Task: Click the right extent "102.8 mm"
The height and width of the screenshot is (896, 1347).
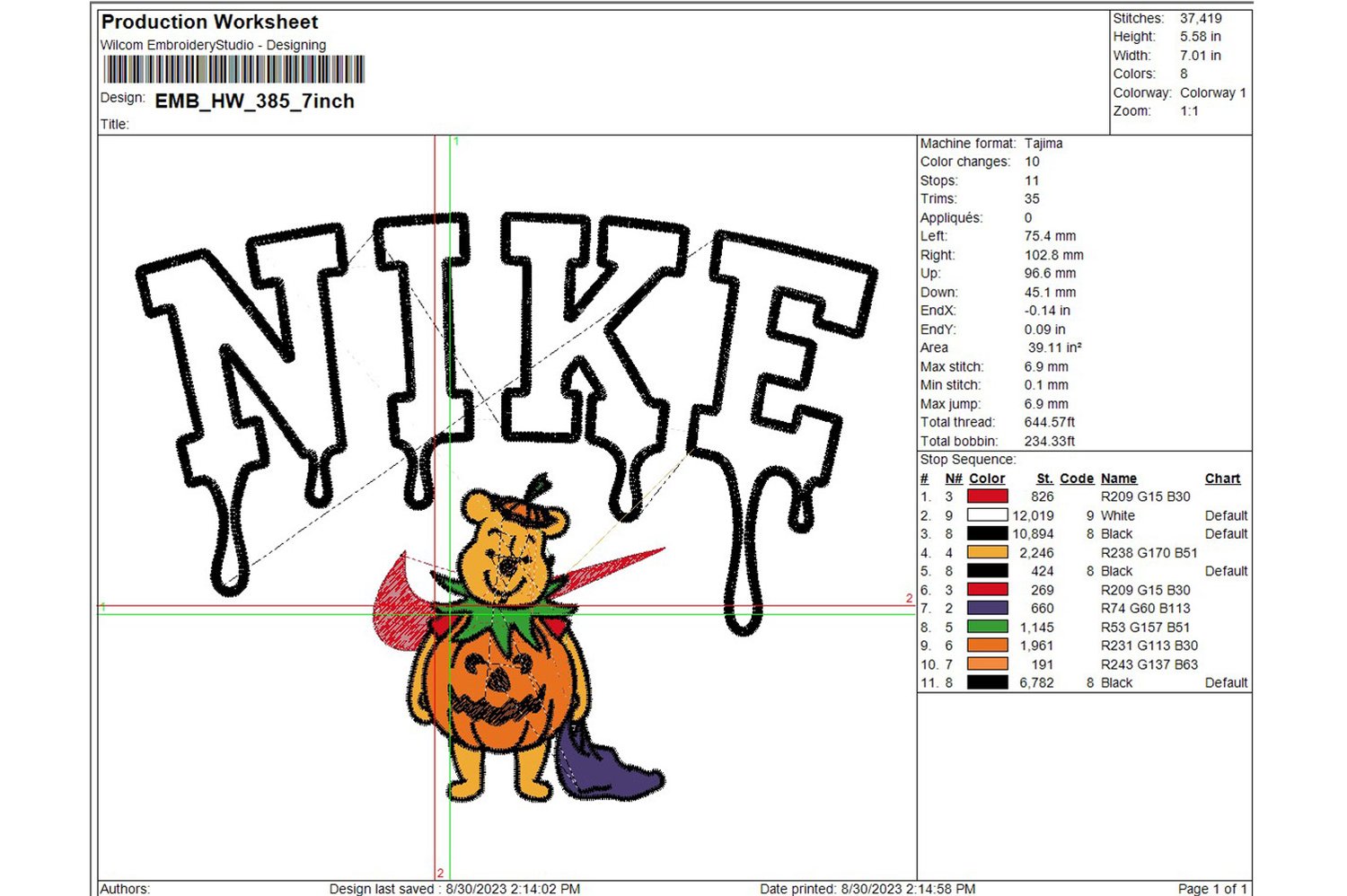Action: pyautogui.click(x=1054, y=255)
